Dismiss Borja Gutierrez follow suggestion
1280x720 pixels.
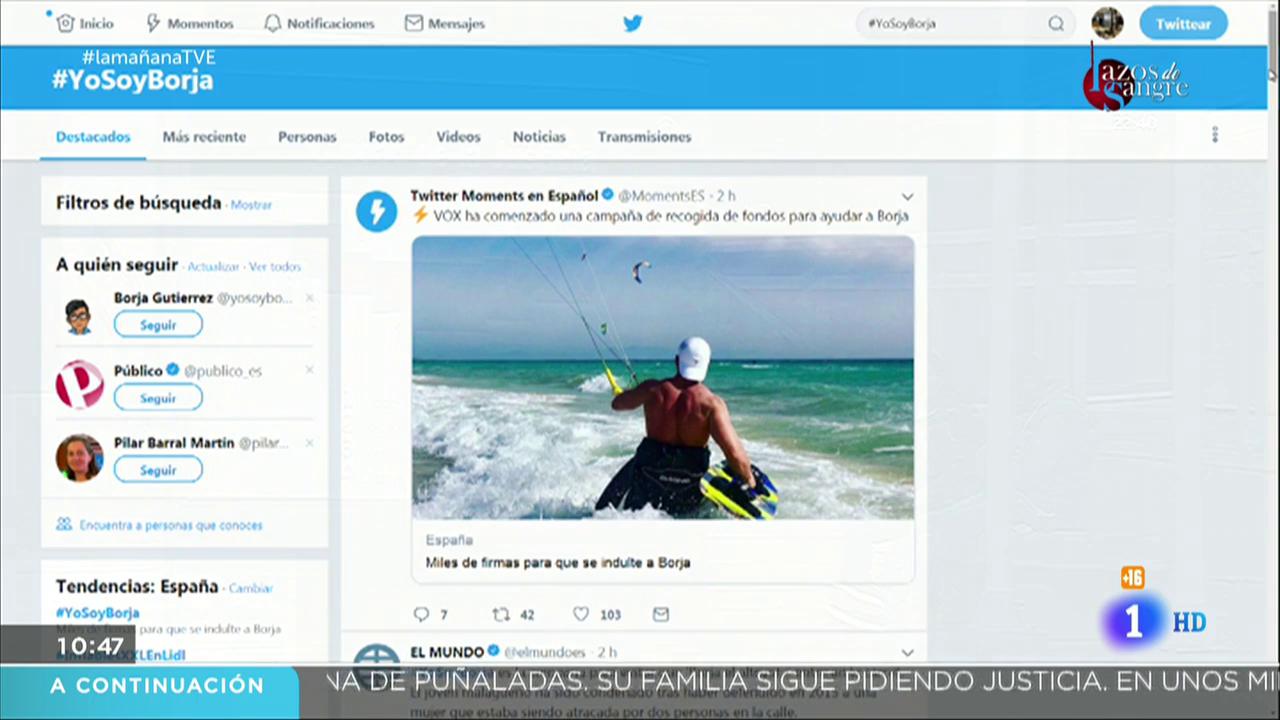click(309, 298)
